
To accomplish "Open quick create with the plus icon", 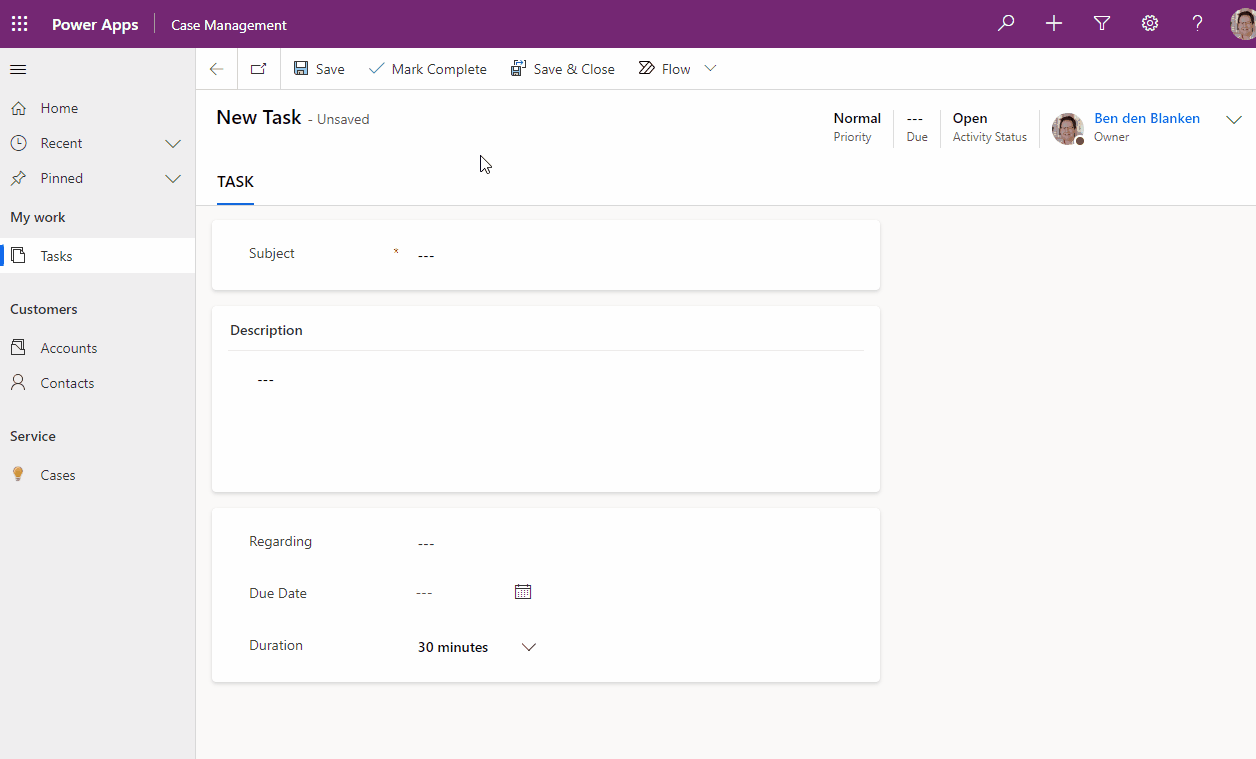I will [1053, 23].
